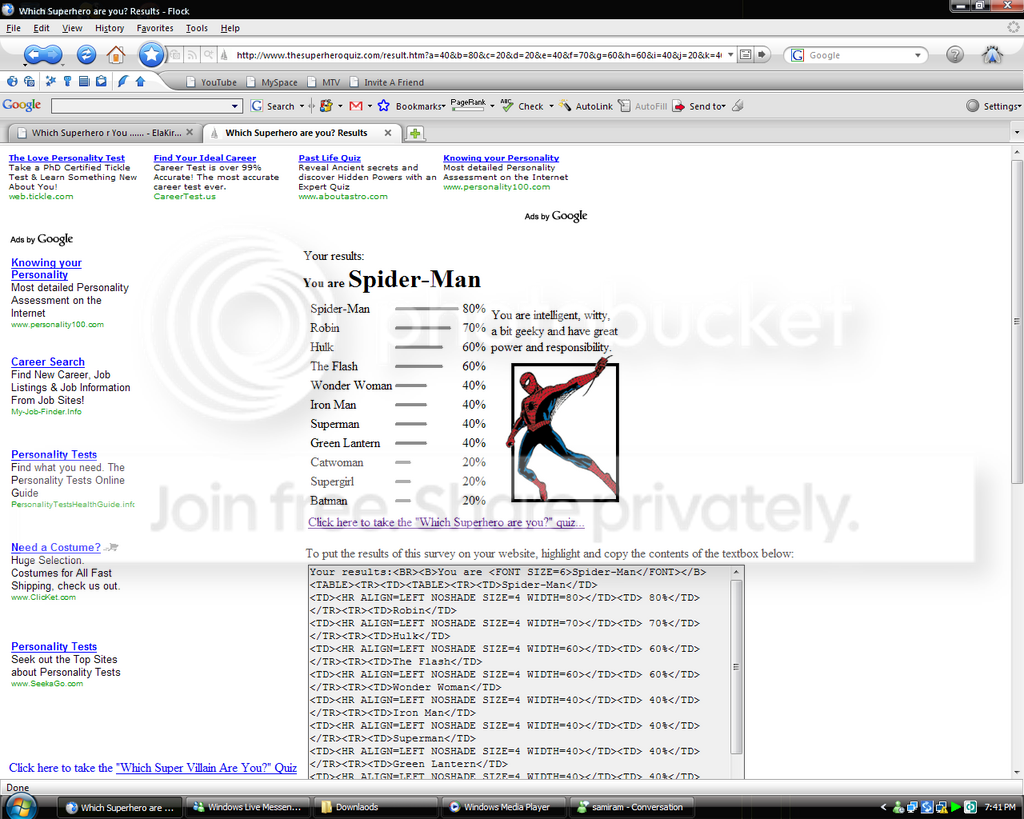Viewport: 1024px width, 819px height.
Task: Click the Flock bug logo icon
Action: (x=992, y=55)
